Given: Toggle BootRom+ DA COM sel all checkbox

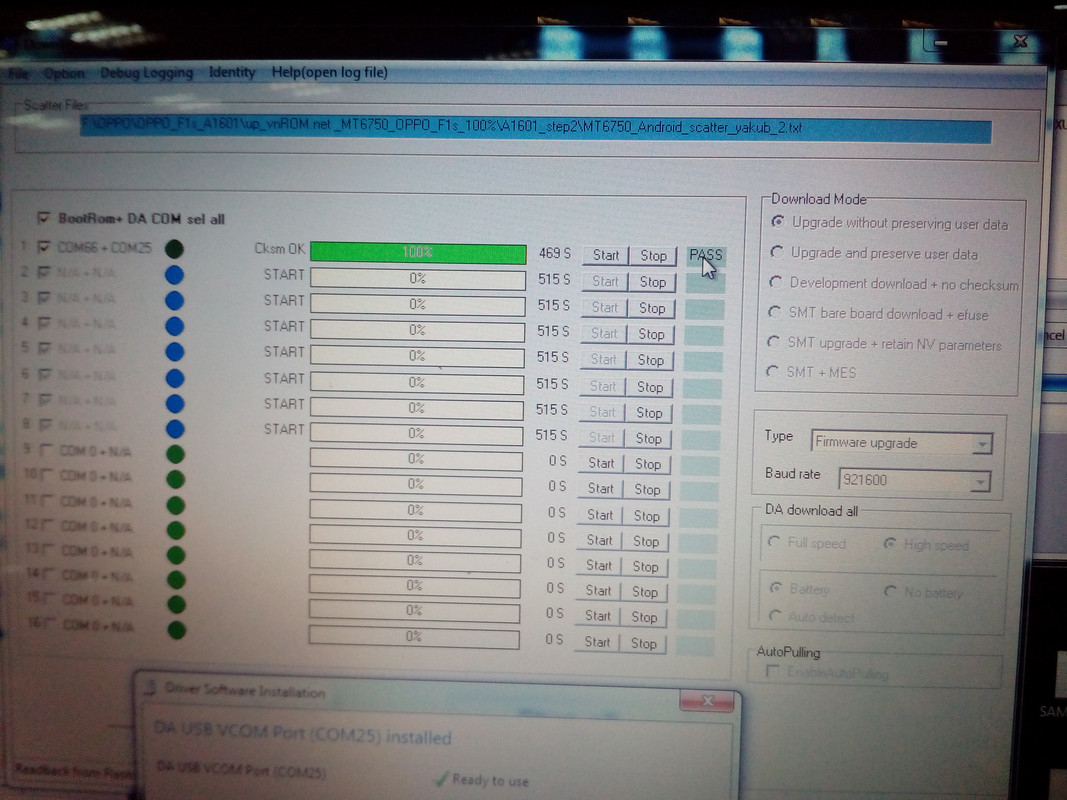Looking at the screenshot, I should [44, 218].
